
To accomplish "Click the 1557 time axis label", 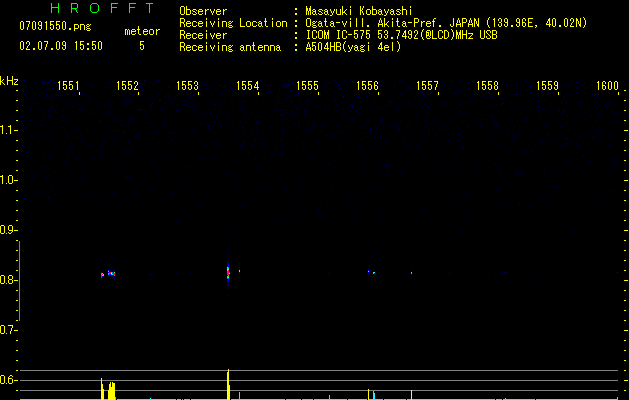I will pyautogui.click(x=427, y=85).
